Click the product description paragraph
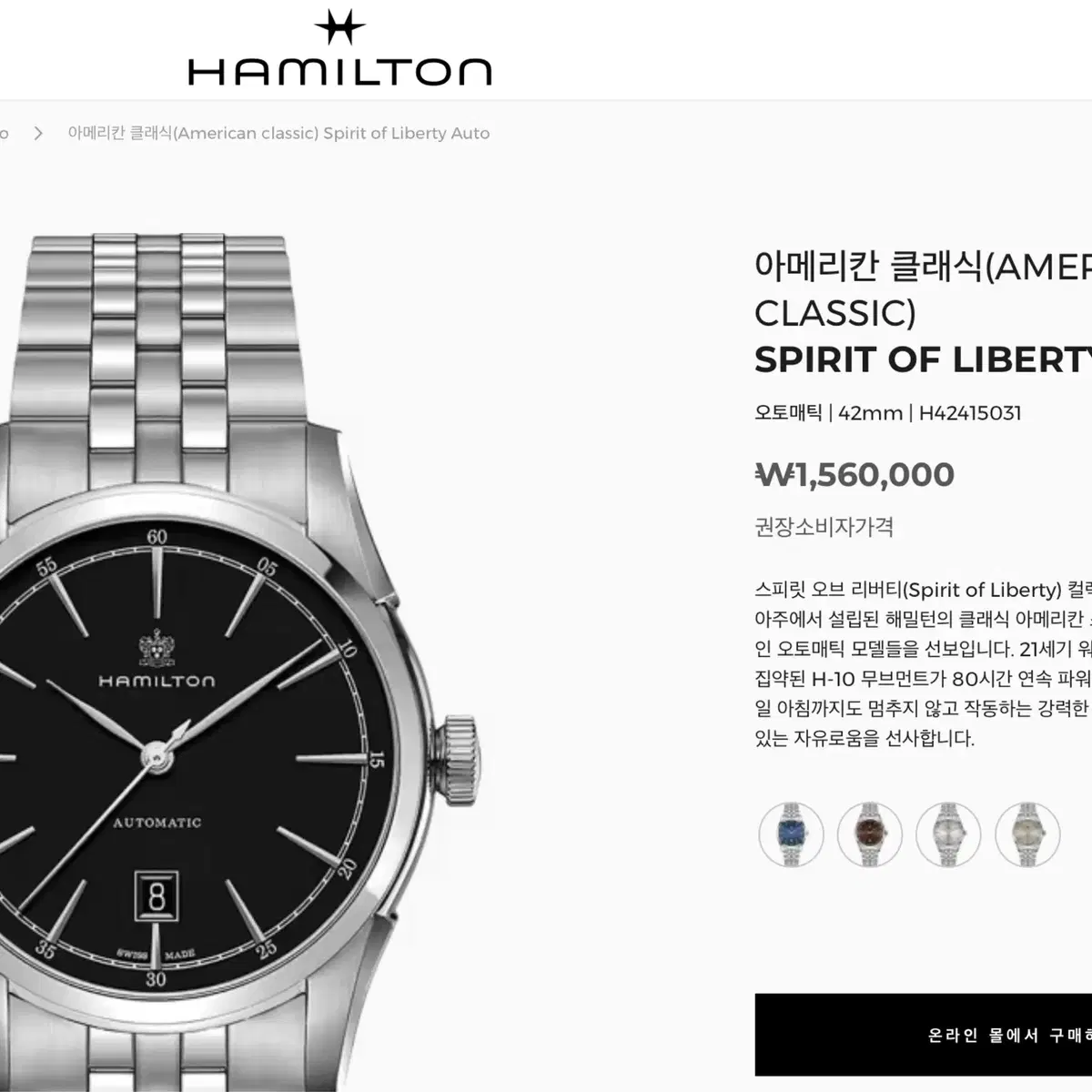The width and height of the screenshot is (1092, 1092). (x=923, y=664)
